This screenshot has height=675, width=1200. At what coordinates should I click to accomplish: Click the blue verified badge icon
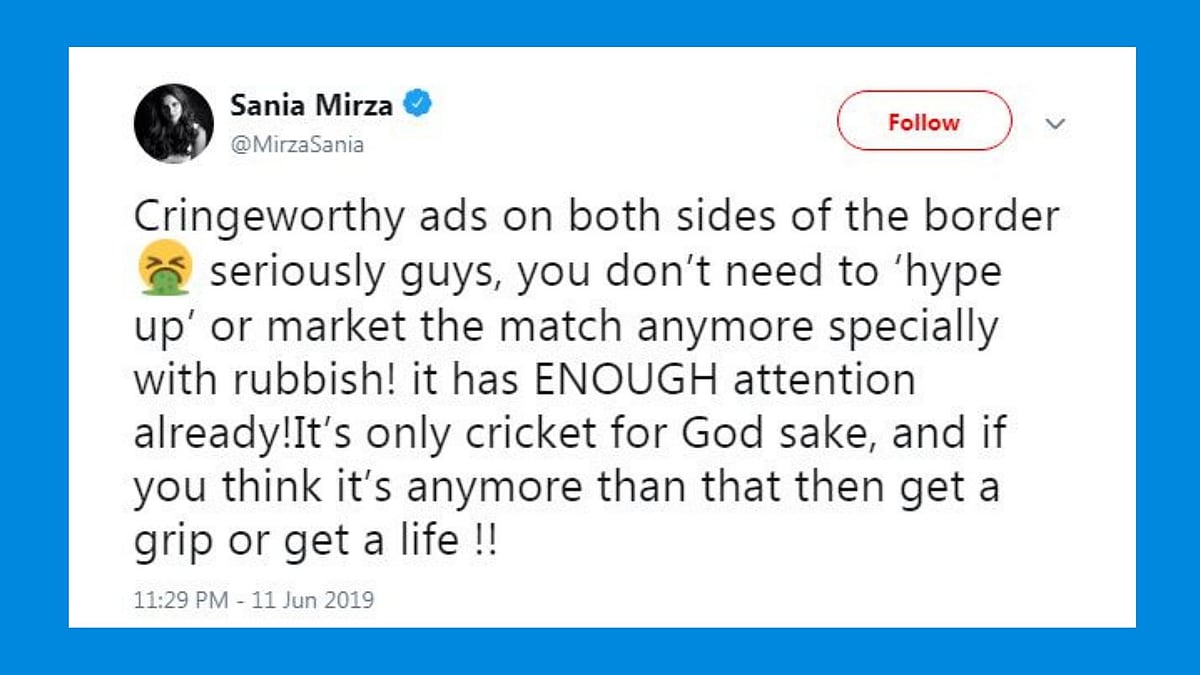coord(418,103)
